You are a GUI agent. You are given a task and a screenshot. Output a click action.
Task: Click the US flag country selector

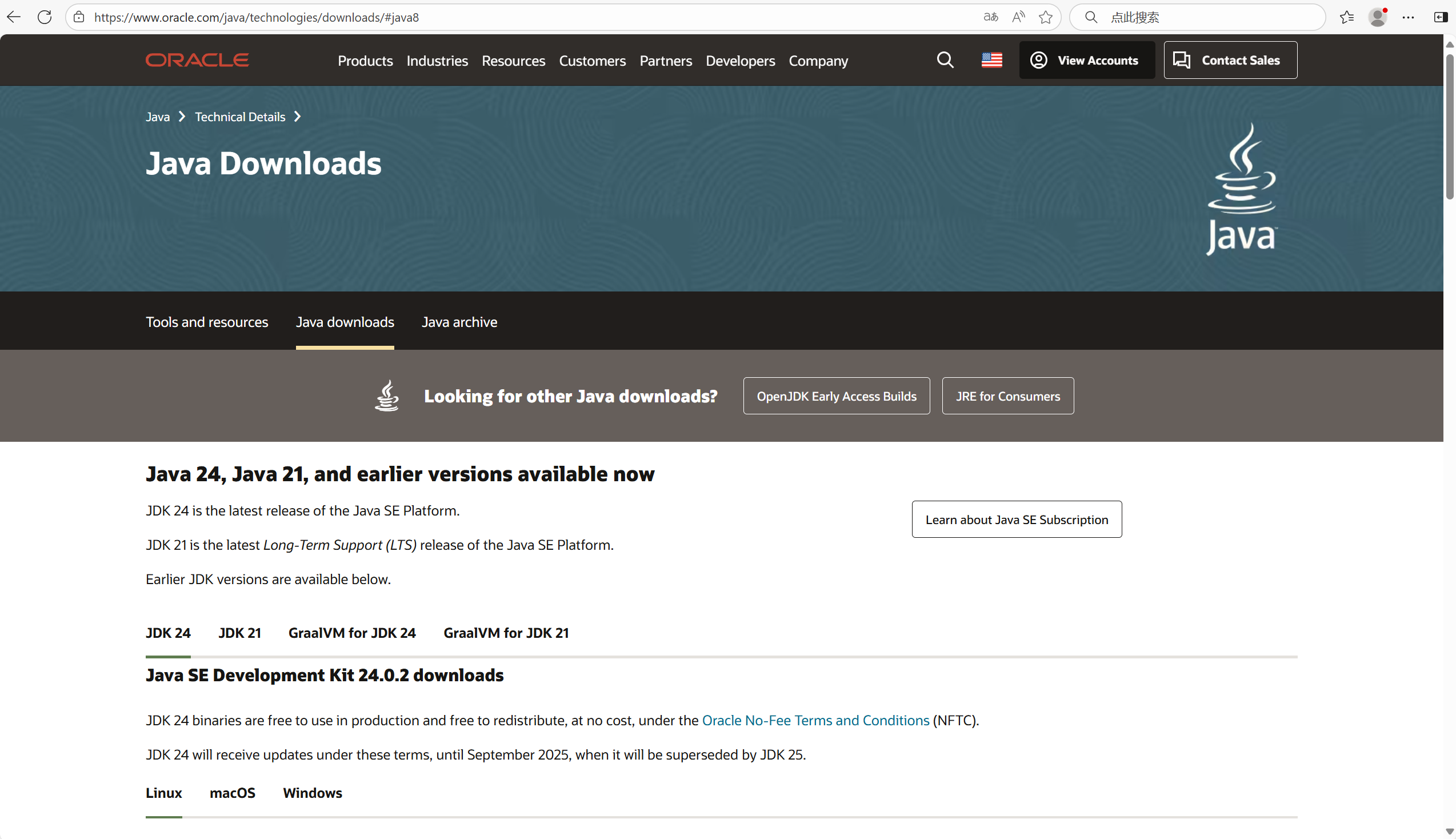(992, 60)
